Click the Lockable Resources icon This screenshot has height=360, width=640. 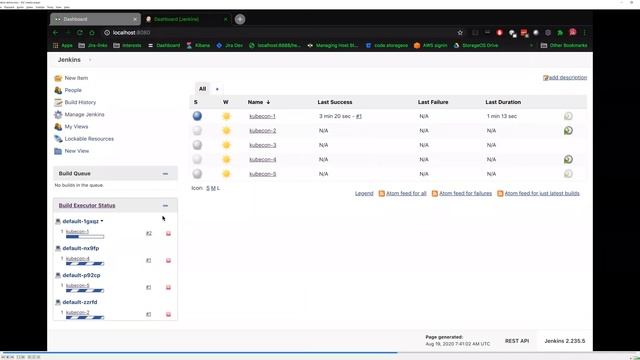58,139
